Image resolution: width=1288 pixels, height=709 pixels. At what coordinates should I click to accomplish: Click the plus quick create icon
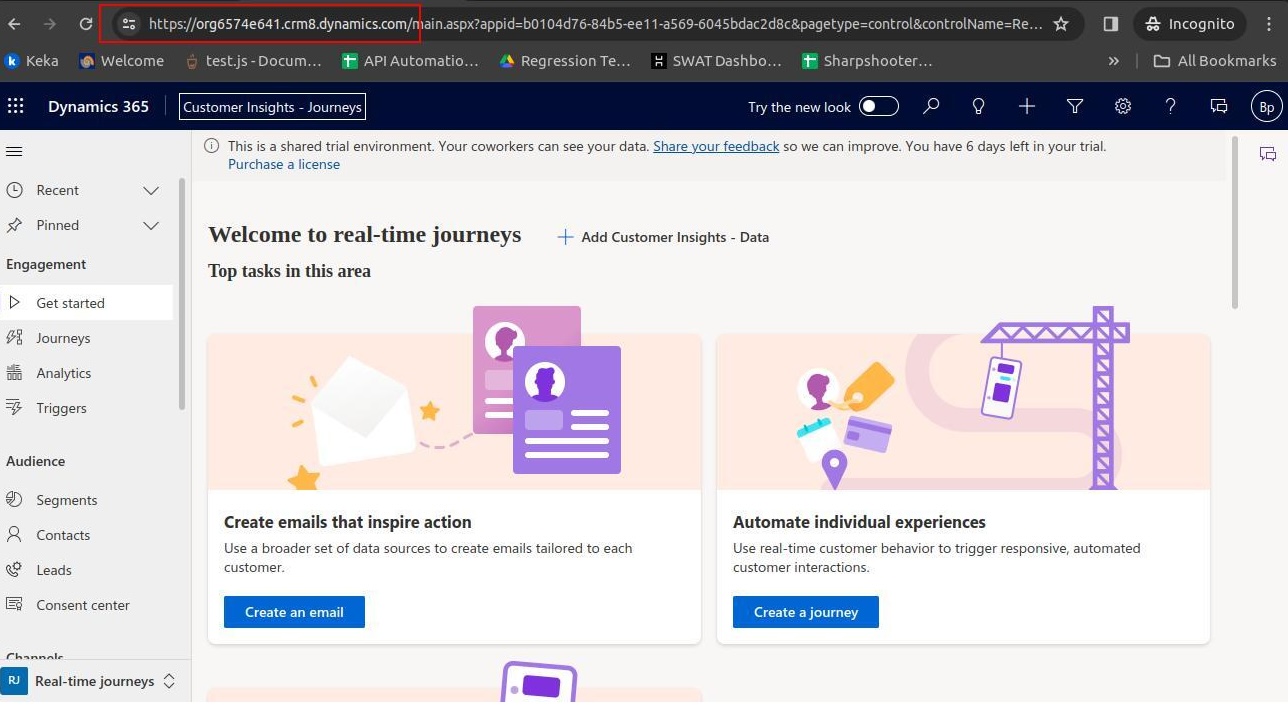(x=1027, y=106)
